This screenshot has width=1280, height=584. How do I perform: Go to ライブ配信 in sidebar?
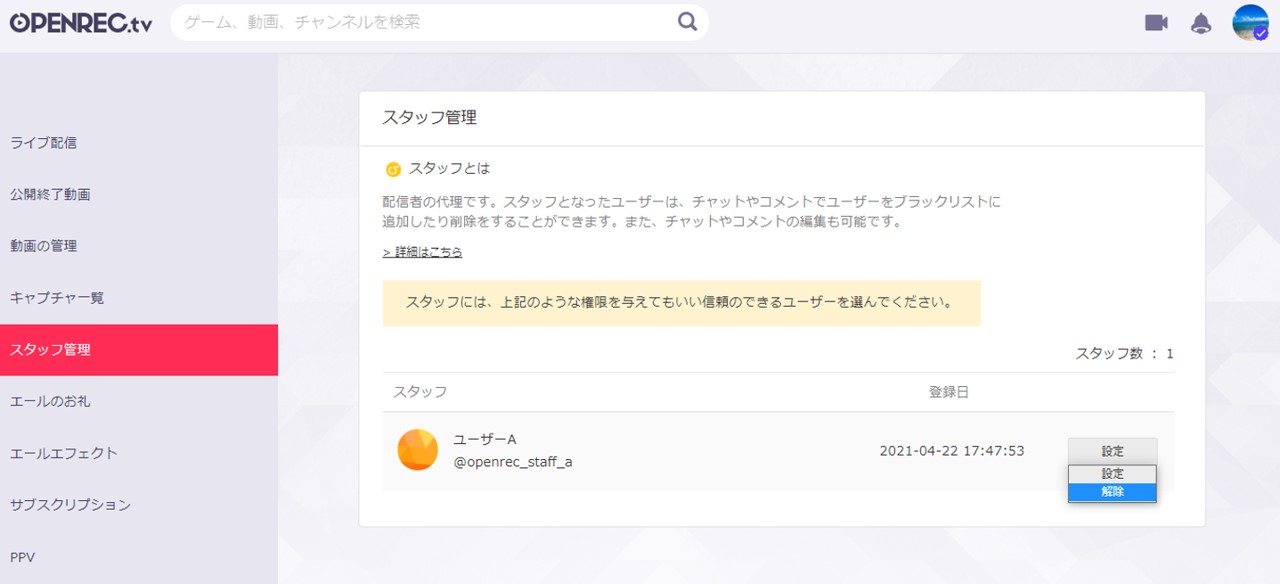coord(44,143)
